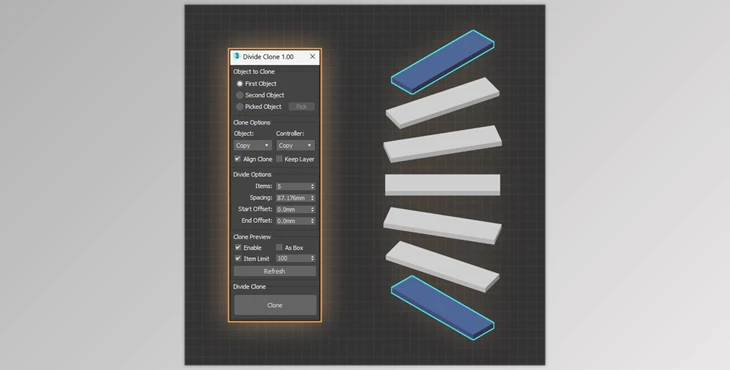This screenshot has width=730, height=370.
Task: Click the large Clone button
Action: coord(275,305)
